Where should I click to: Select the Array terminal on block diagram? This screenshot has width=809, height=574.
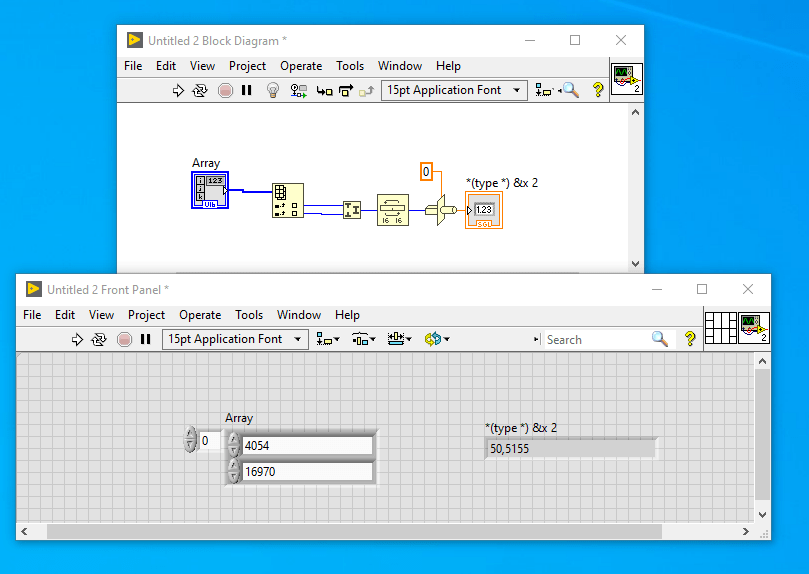click(210, 190)
